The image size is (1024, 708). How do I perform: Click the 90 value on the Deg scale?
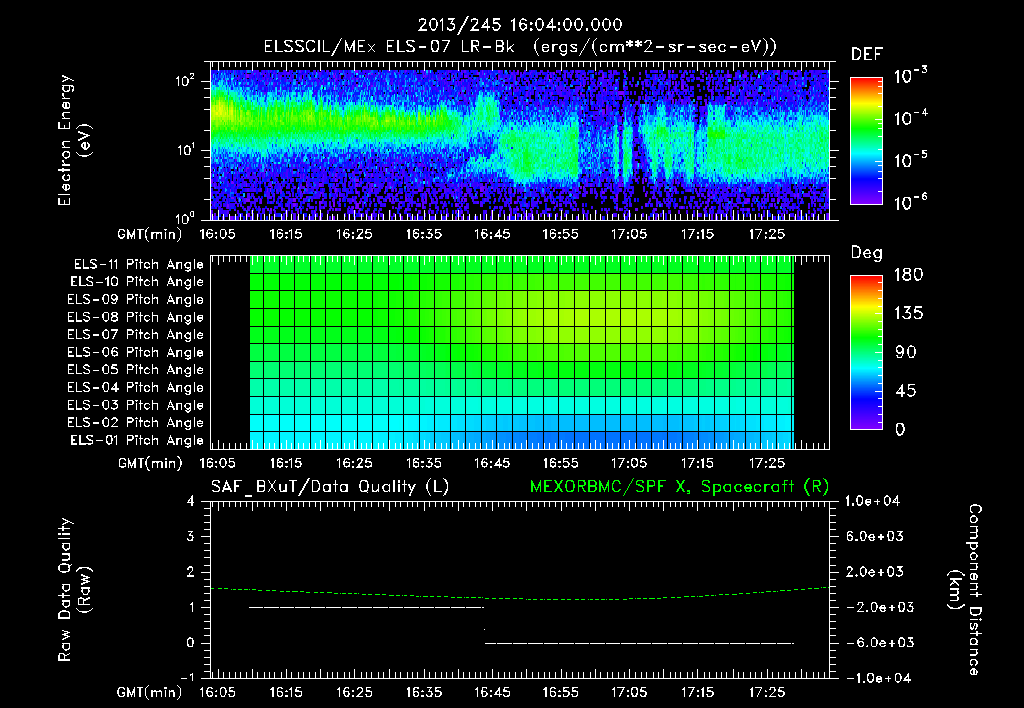coord(905,353)
